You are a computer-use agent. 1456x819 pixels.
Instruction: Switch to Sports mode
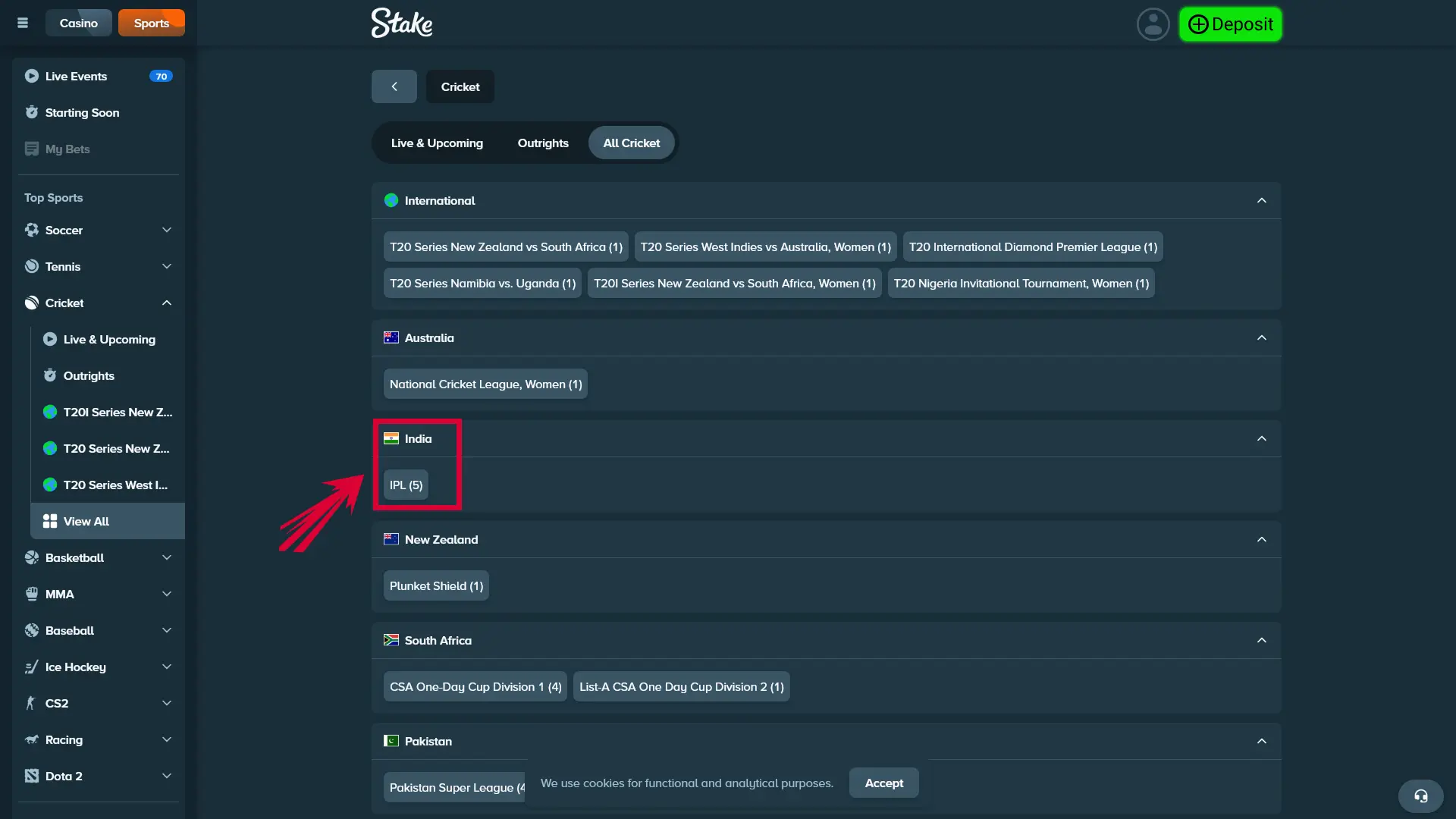coord(151,23)
